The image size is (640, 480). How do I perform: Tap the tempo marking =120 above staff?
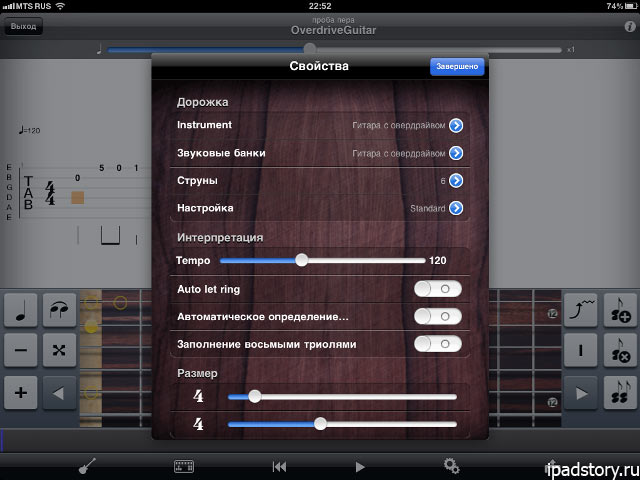coord(29,130)
